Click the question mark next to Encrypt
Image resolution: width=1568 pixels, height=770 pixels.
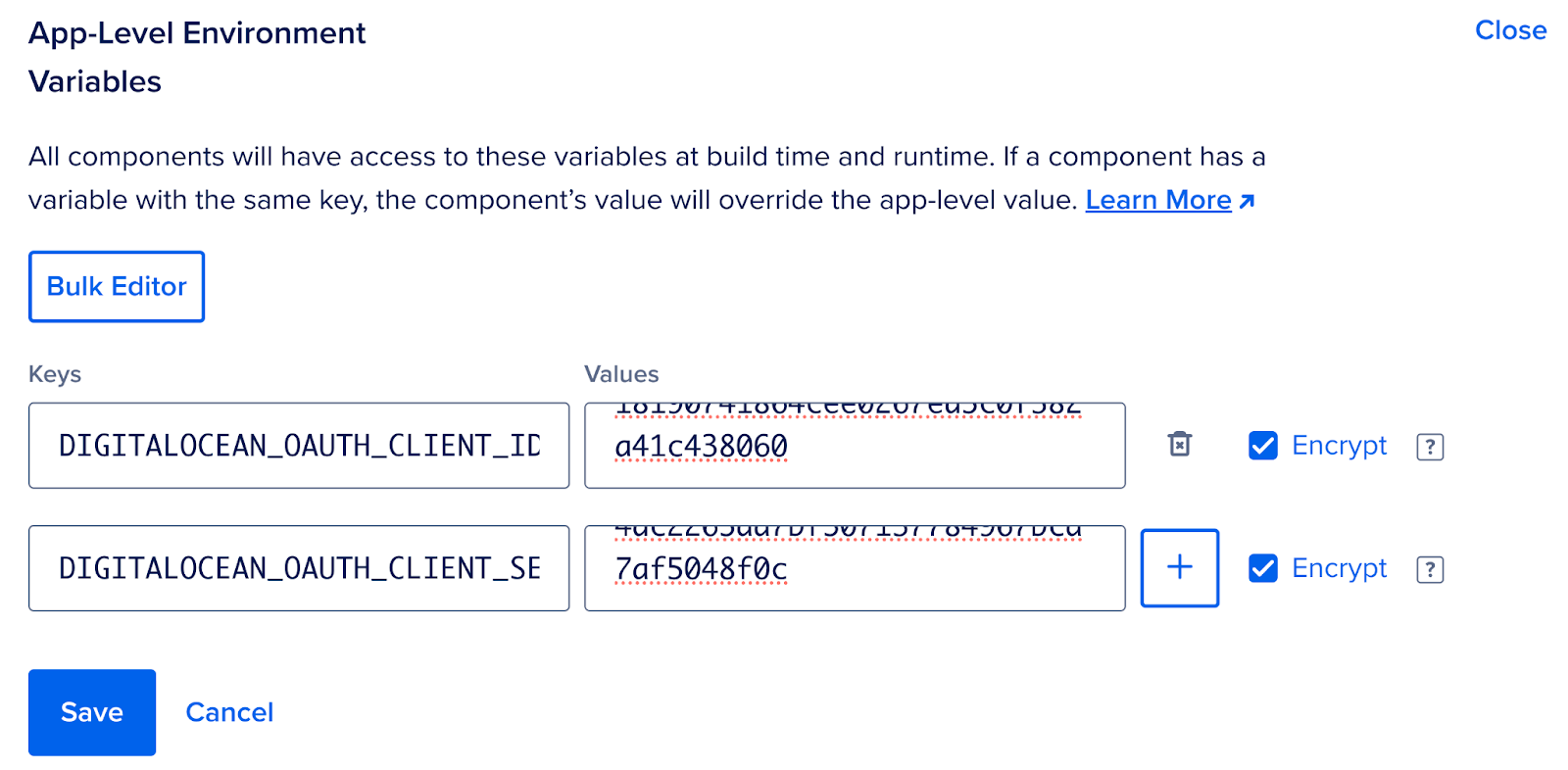tap(1430, 446)
